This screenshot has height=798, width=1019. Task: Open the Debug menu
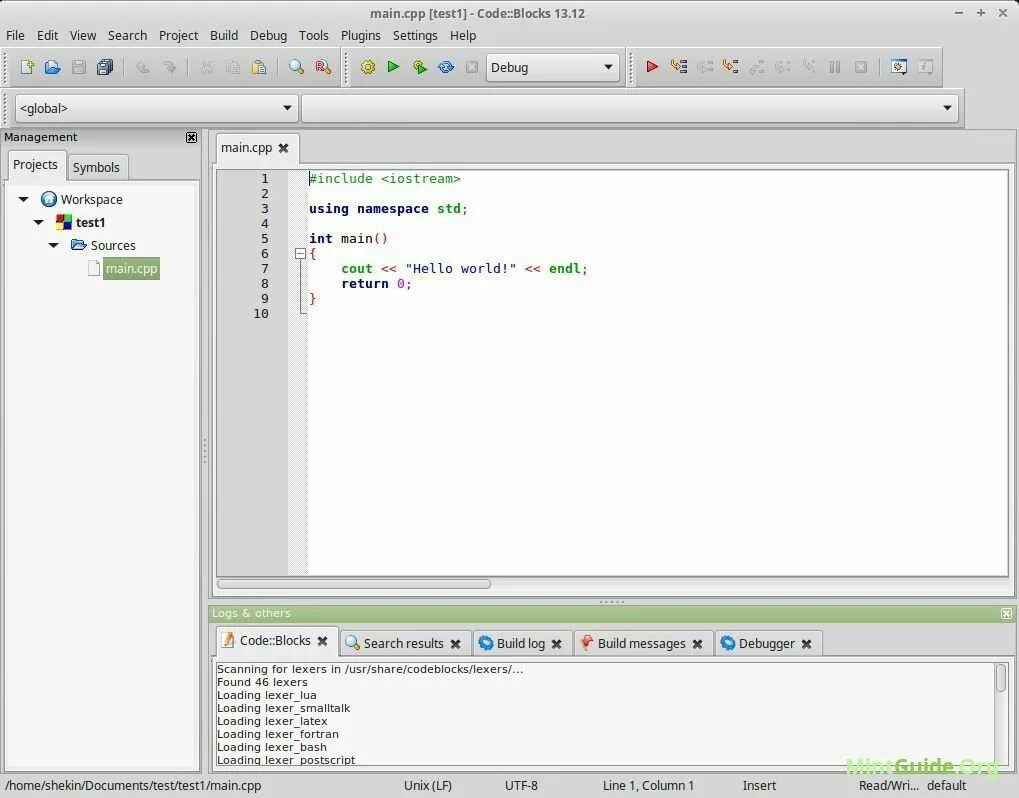click(x=268, y=36)
